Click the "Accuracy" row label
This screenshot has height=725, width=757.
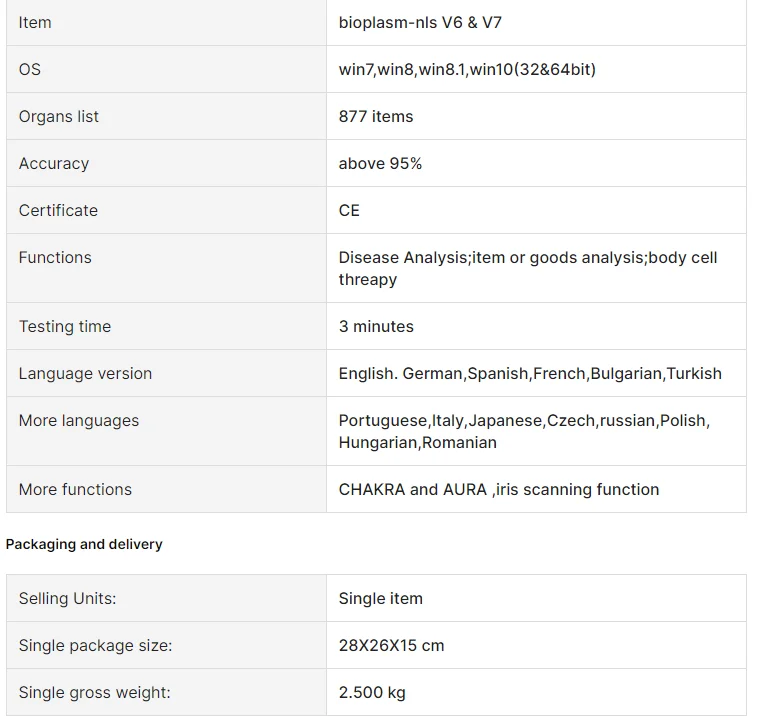(54, 163)
